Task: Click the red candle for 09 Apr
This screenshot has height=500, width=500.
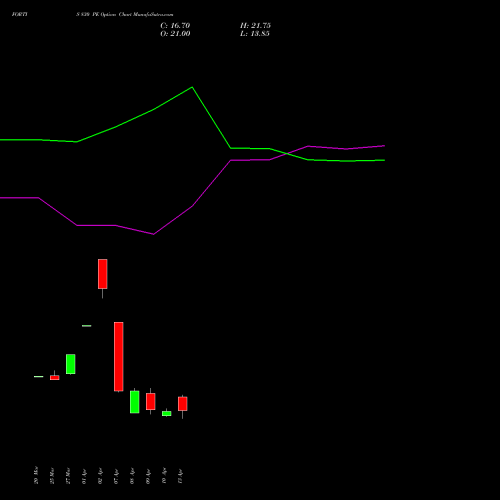Action: point(151,401)
